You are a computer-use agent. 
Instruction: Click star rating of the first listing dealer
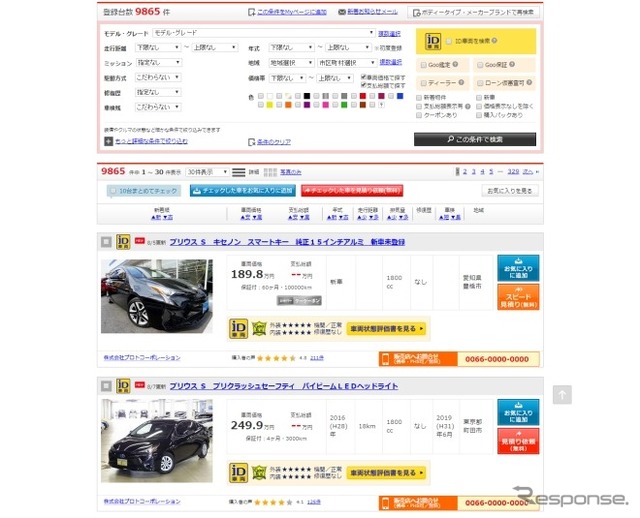point(276,358)
